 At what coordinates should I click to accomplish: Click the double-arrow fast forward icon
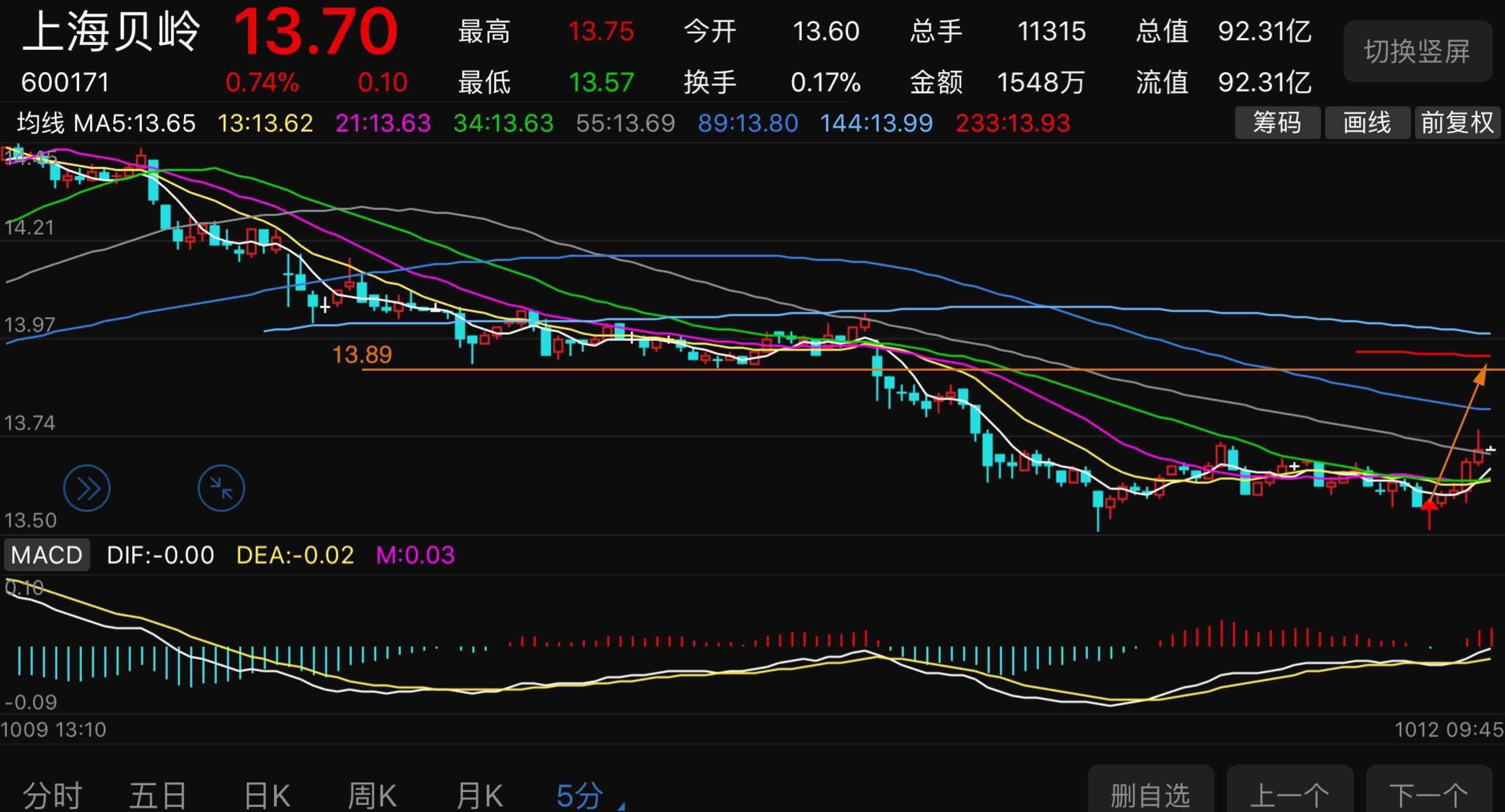(x=86, y=488)
